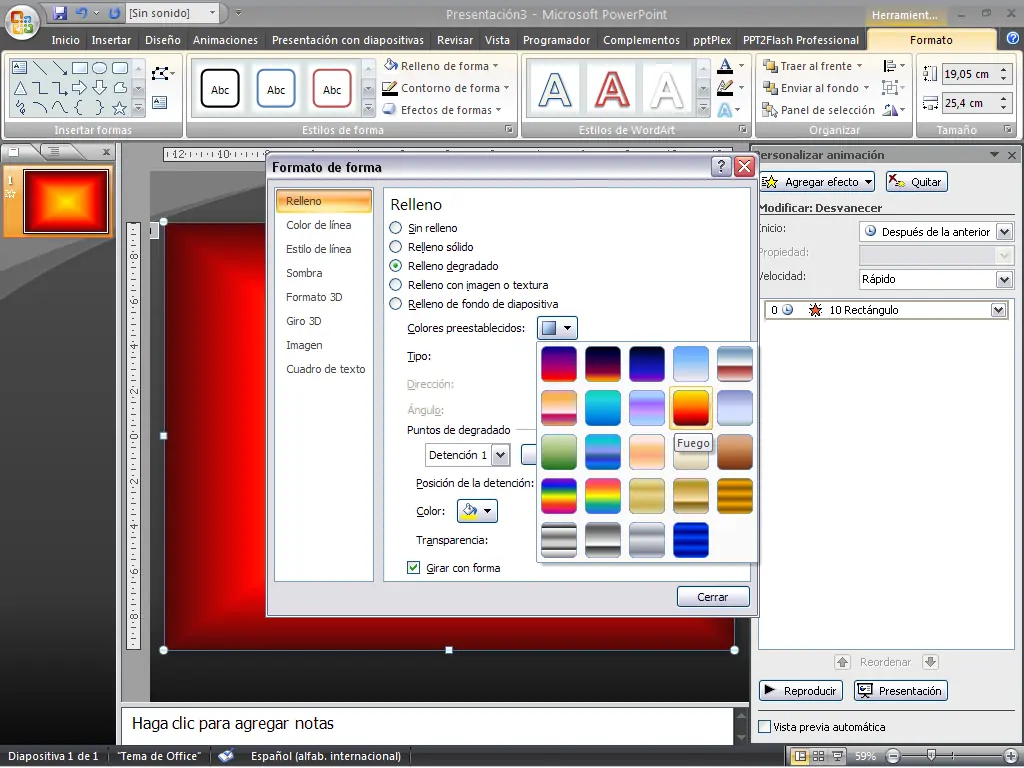
Task: Click the Presentación button in animation pane
Action: [901, 691]
